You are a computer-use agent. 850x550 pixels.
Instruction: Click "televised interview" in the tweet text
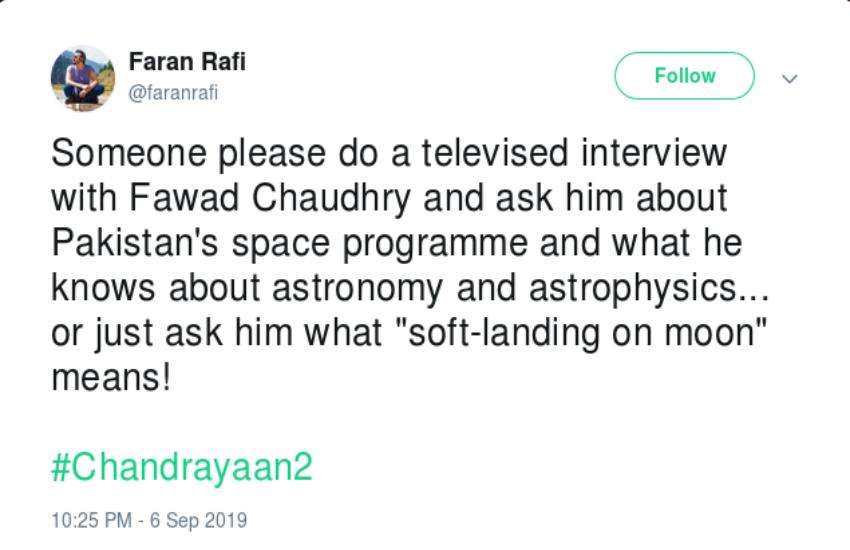[574, 152]
